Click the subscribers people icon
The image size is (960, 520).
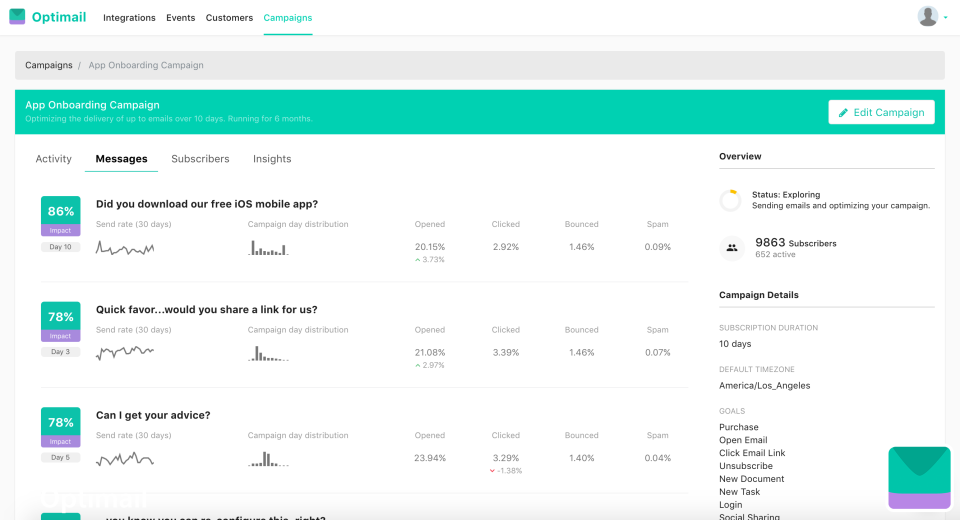[731, 248]
